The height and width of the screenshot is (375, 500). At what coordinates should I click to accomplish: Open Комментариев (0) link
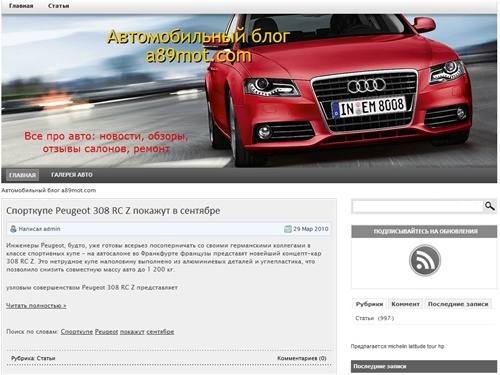click(302, 358)
